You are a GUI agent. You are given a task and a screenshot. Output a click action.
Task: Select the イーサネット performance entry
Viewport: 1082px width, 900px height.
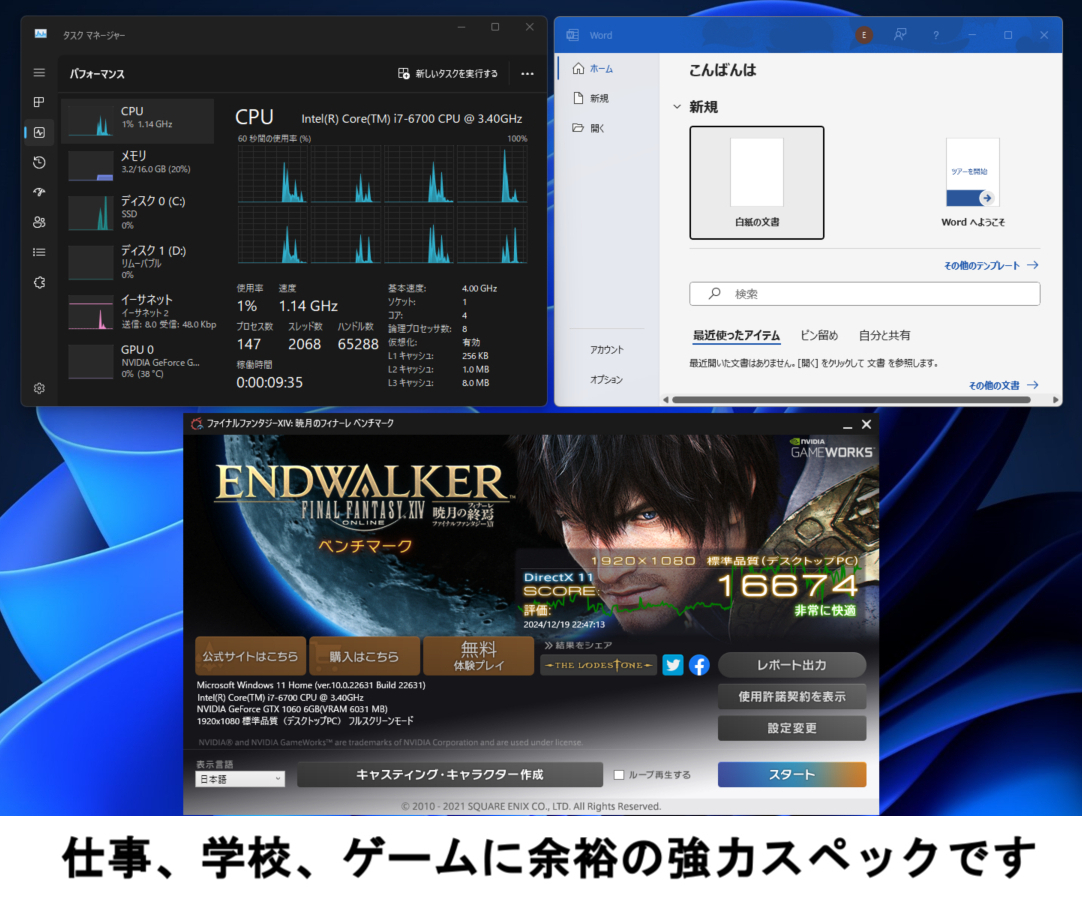tap(138, 311)
